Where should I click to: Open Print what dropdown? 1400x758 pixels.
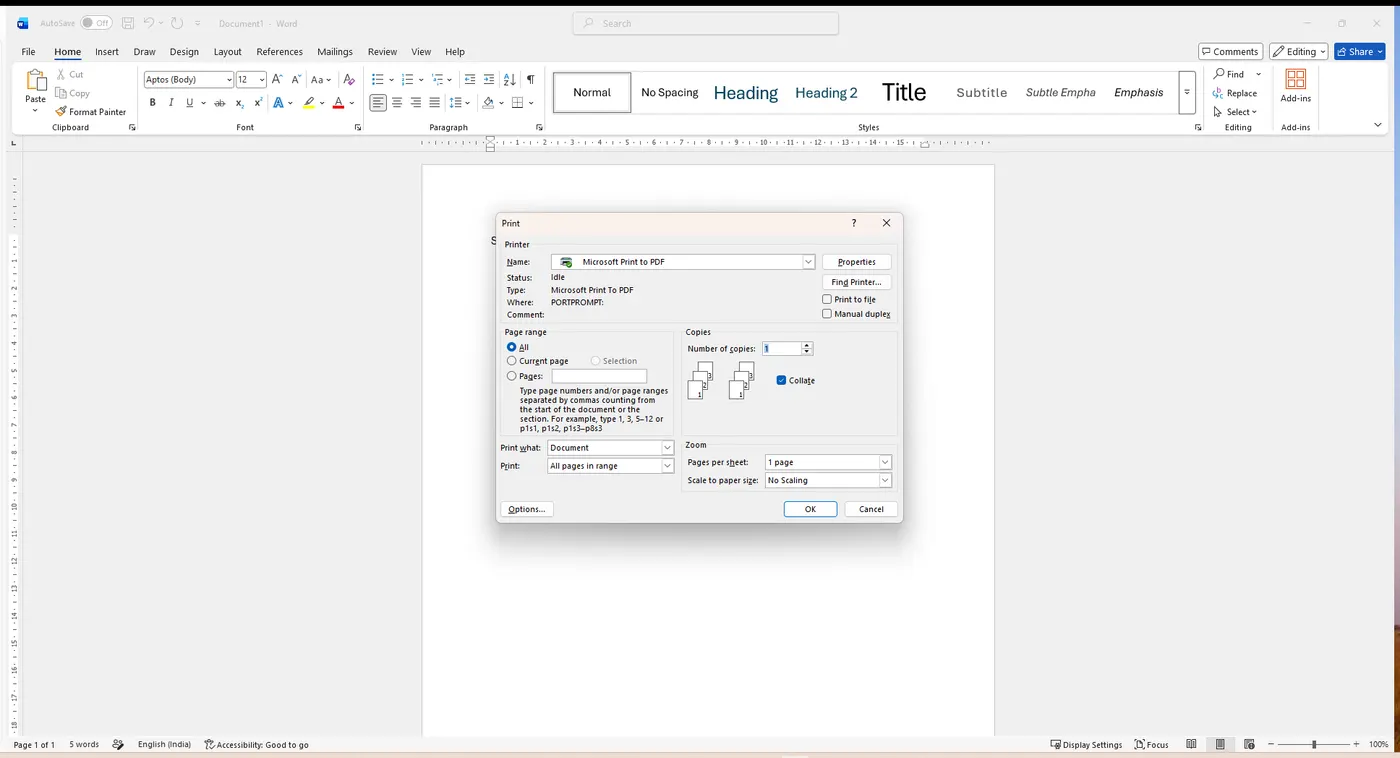[x=667, y=448]
